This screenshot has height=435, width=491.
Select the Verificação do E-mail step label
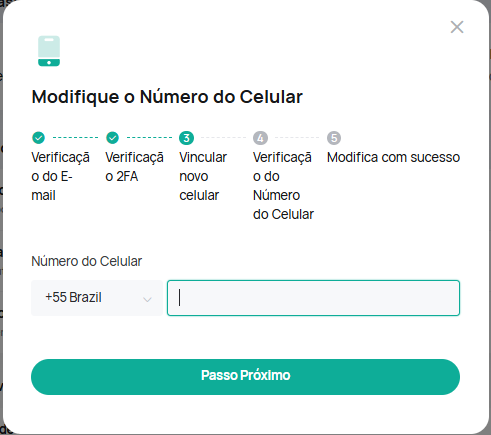60,176
